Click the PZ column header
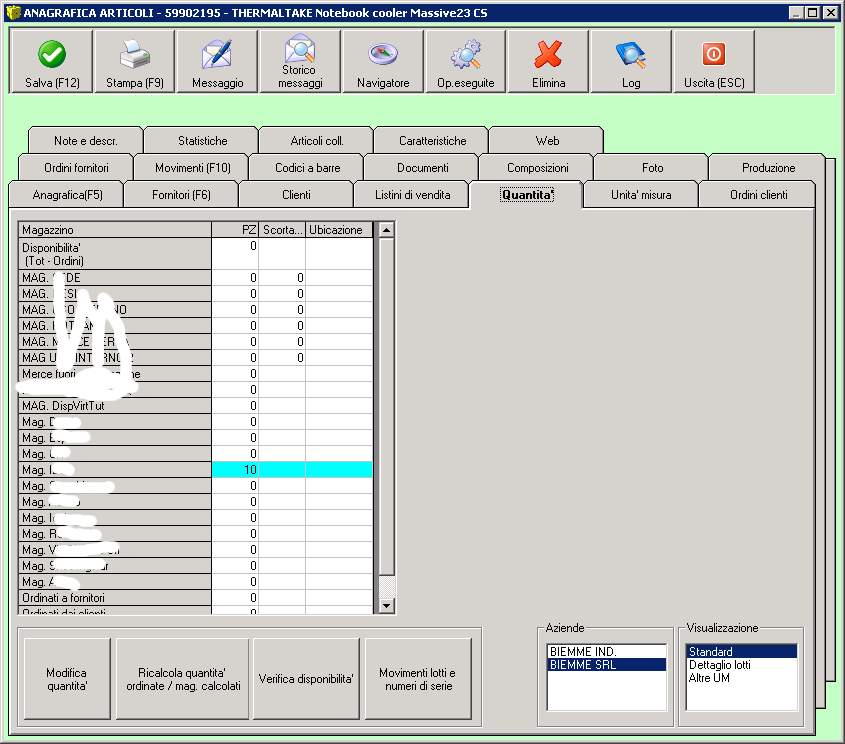The width and height of the screenshot is (845, 744). point(235,230)
